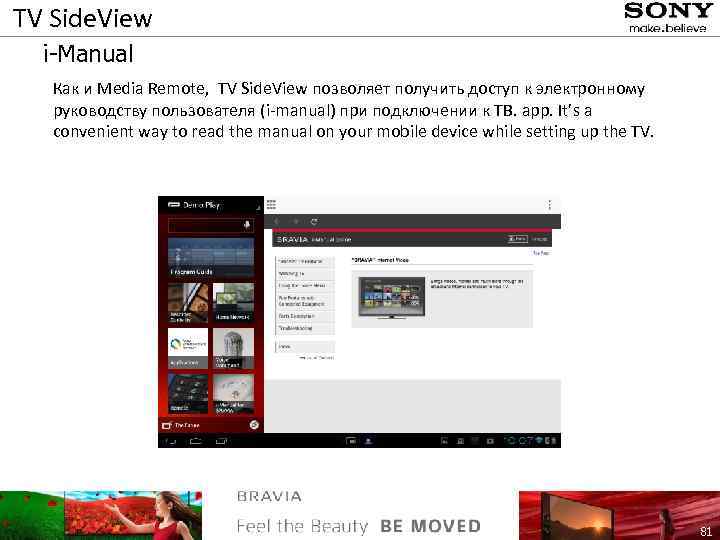The image size is (720, 540).
Task: Open the grid list icon above the browser
Action: tap(271, 204)
